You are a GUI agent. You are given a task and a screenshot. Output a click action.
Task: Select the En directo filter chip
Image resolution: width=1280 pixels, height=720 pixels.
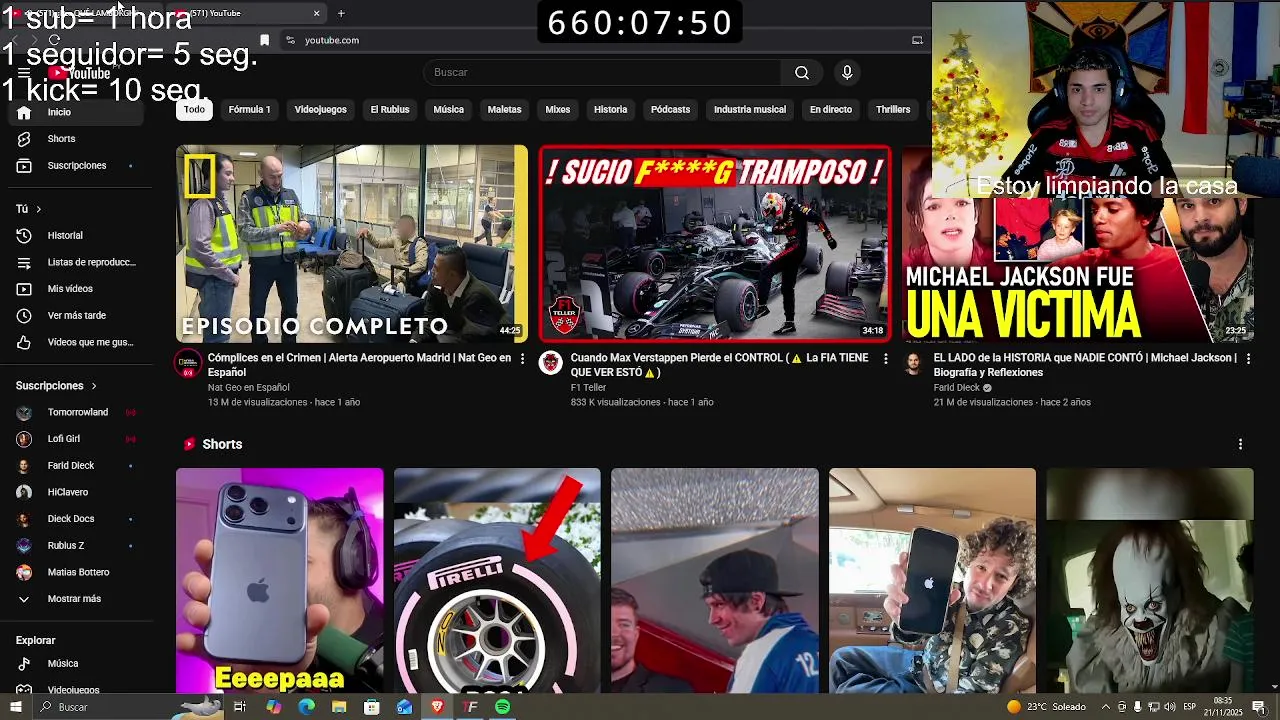pos(831,110)
